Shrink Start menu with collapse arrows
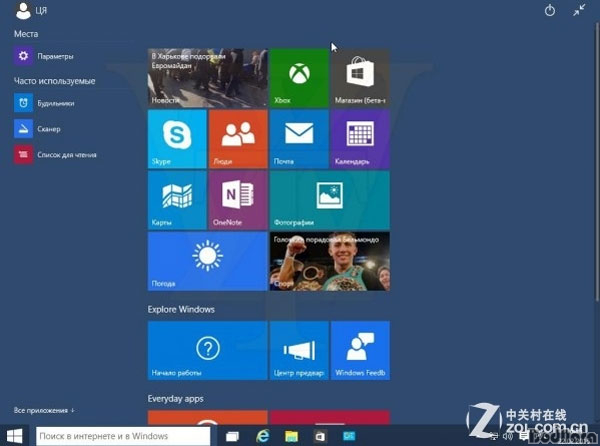This screenshot has height=446, width=600. pyautogui.click(x=579, y=10)
